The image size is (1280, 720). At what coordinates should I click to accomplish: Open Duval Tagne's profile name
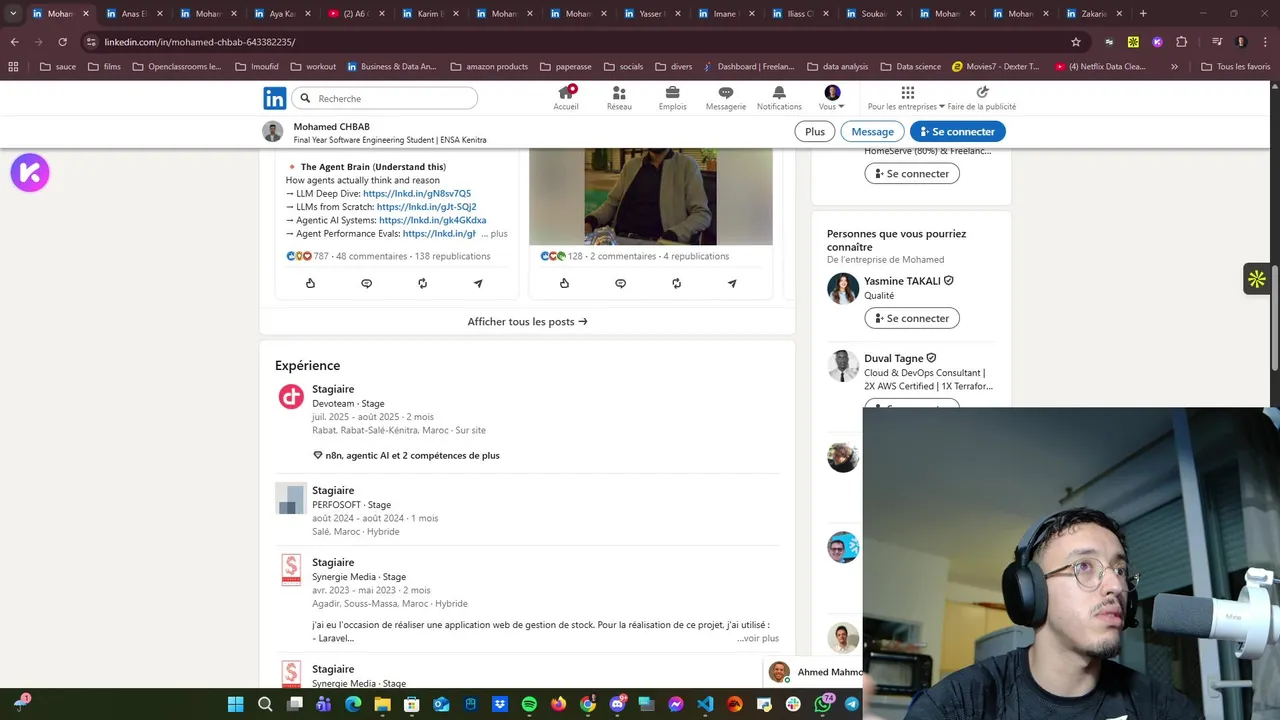click(894, 358)
